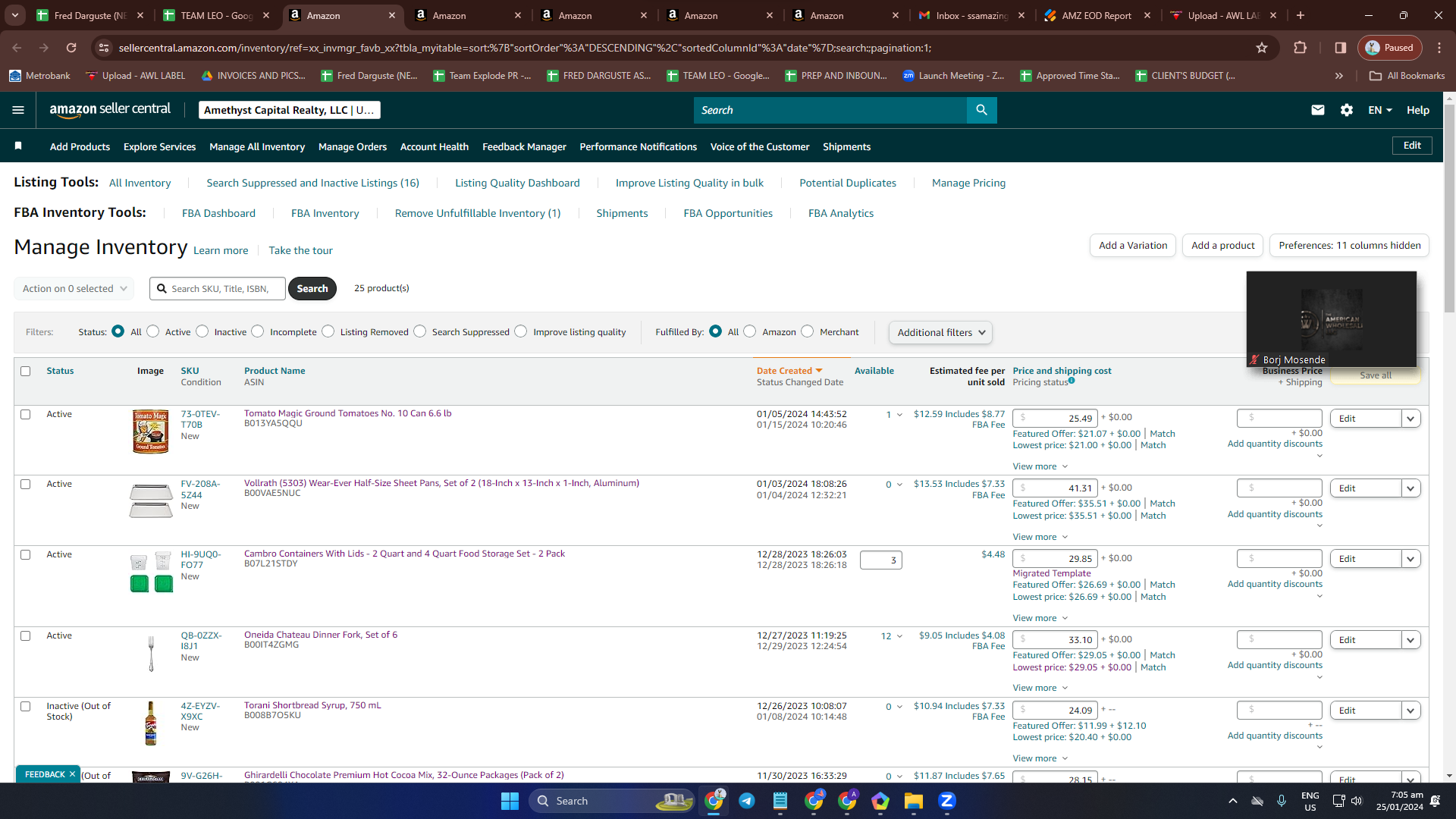
Task: Click the Torani Shortbread Syrup product image
Action: click(151, 723)
